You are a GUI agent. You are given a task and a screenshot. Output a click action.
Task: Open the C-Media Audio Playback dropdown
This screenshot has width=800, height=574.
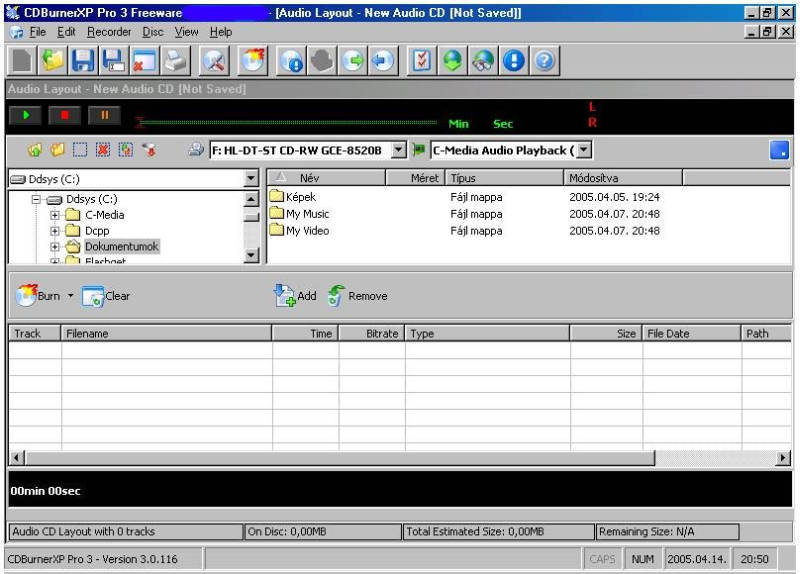click(584, 151)
